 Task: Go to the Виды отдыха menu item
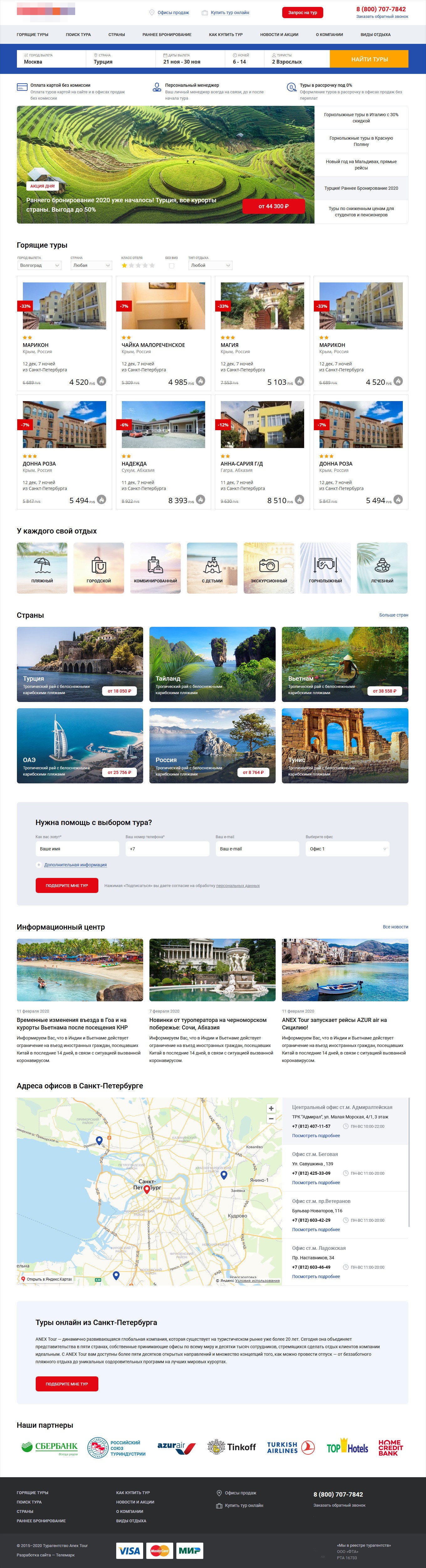pos(376,35)
